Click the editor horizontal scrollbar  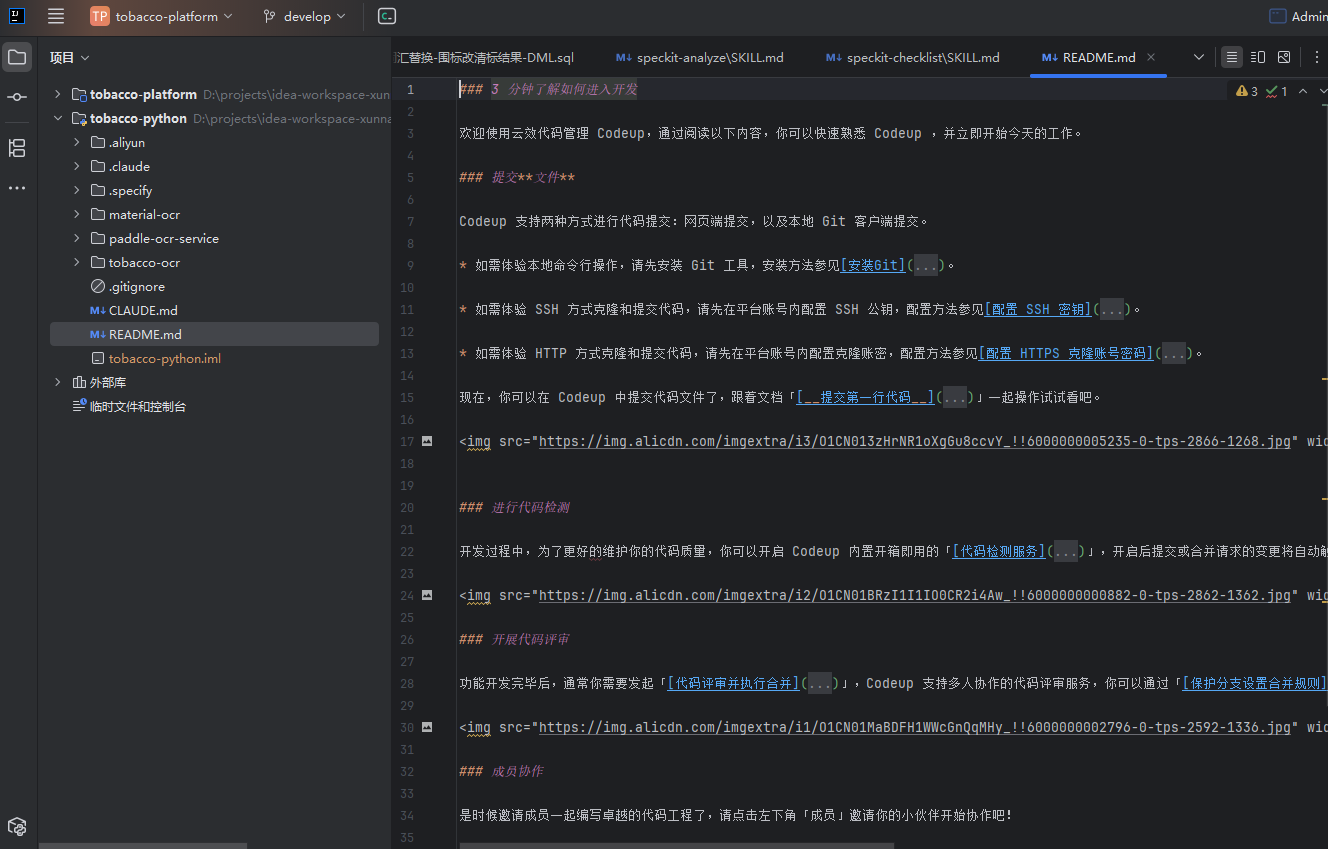[678, 845]
